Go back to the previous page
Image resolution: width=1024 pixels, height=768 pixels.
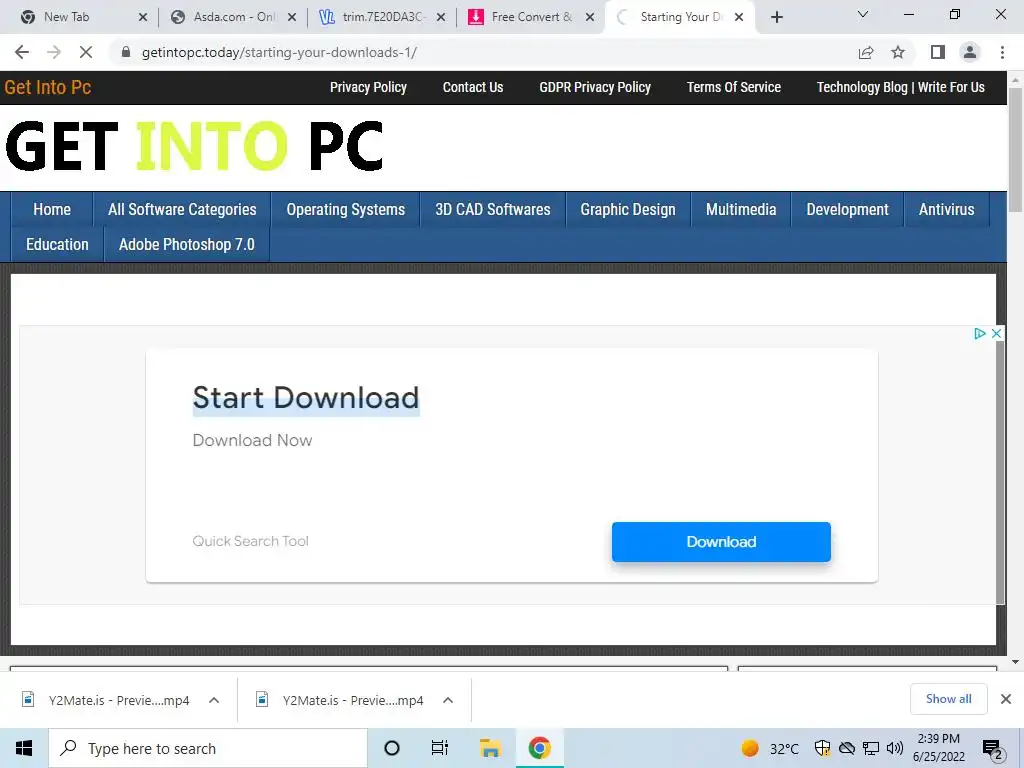(x=22, y=52)
